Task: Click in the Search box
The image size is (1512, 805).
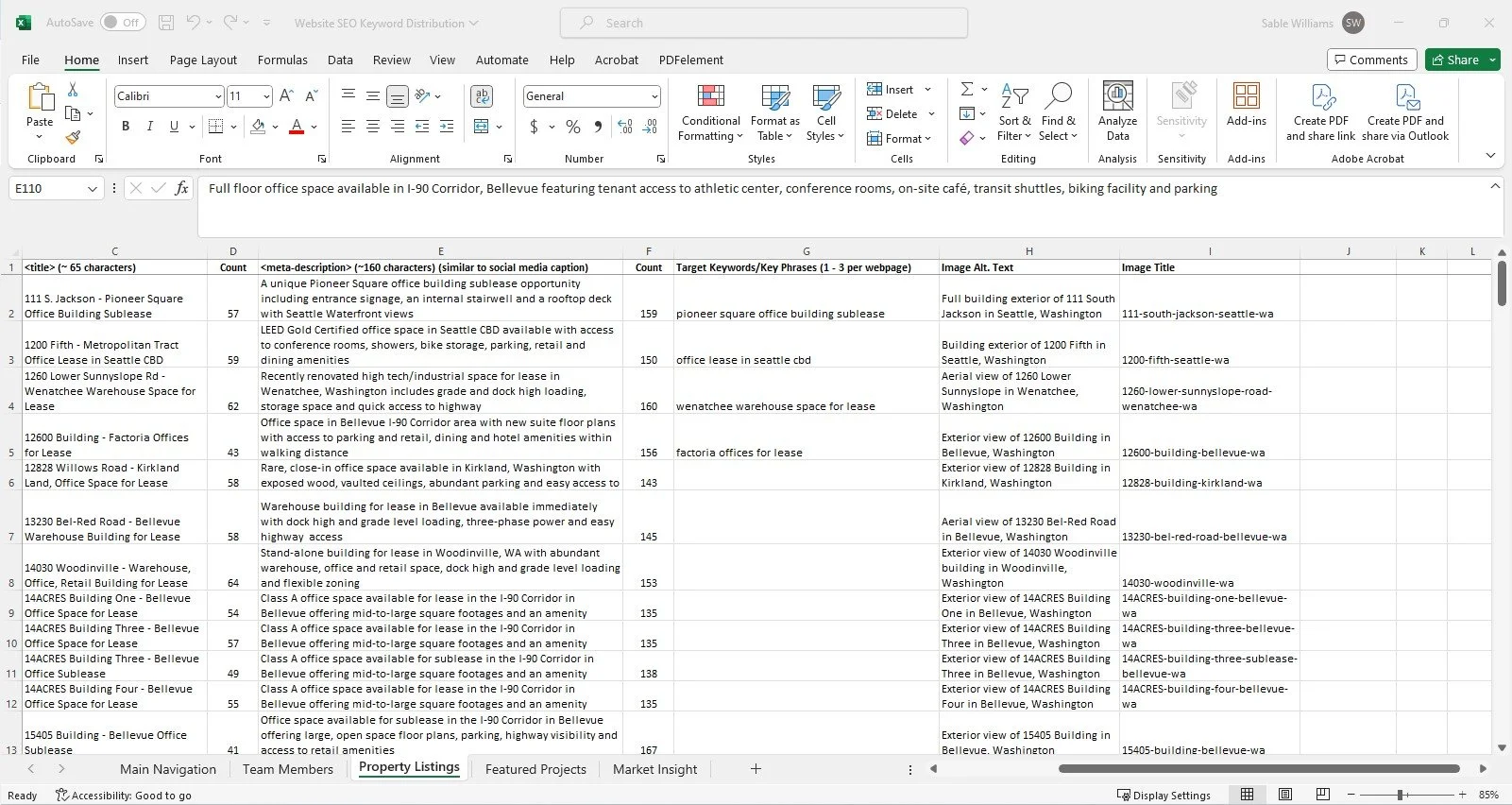Action: point(764,23)
